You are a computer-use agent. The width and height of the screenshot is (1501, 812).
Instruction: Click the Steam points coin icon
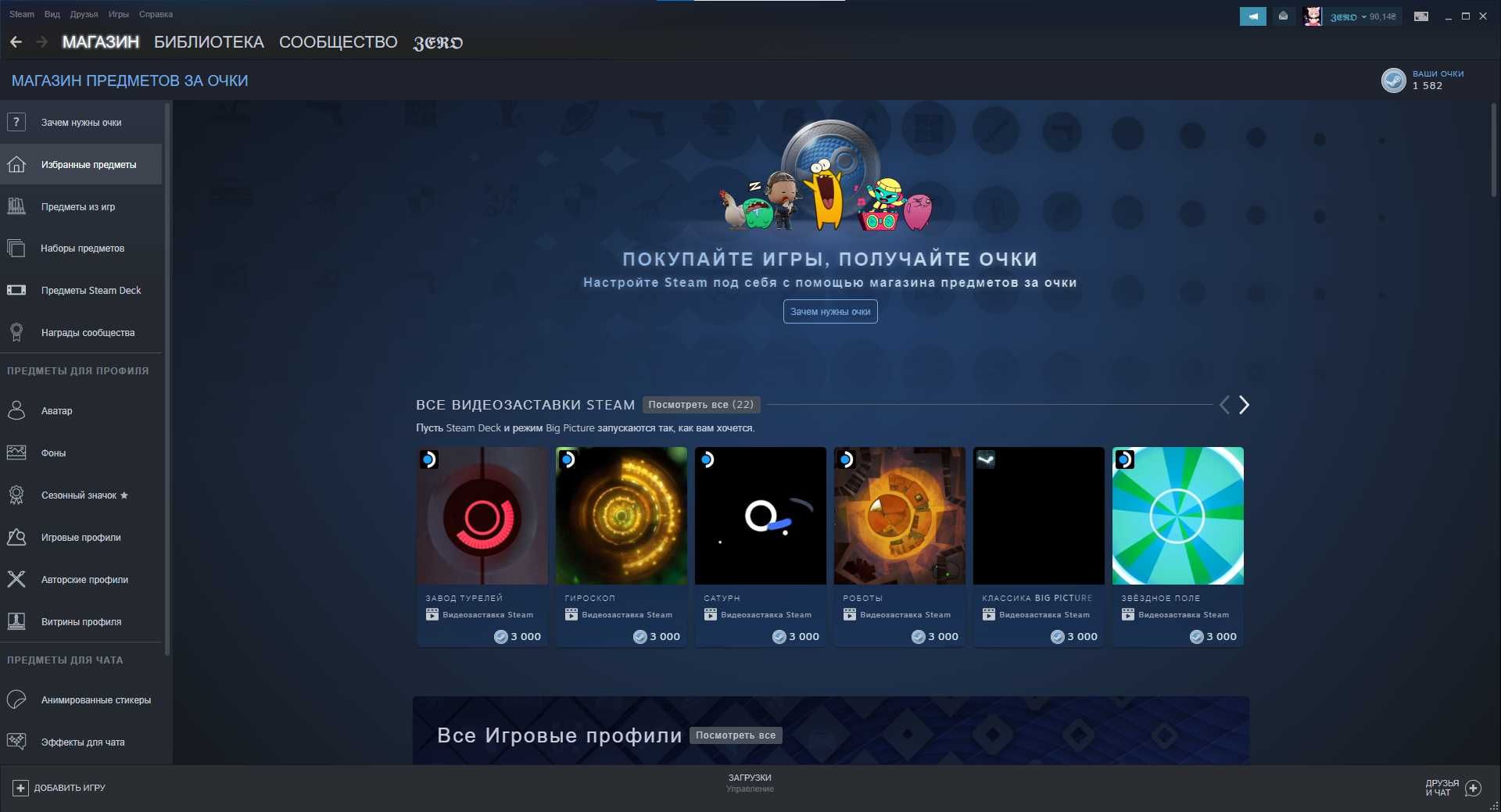coord(1394,80)
